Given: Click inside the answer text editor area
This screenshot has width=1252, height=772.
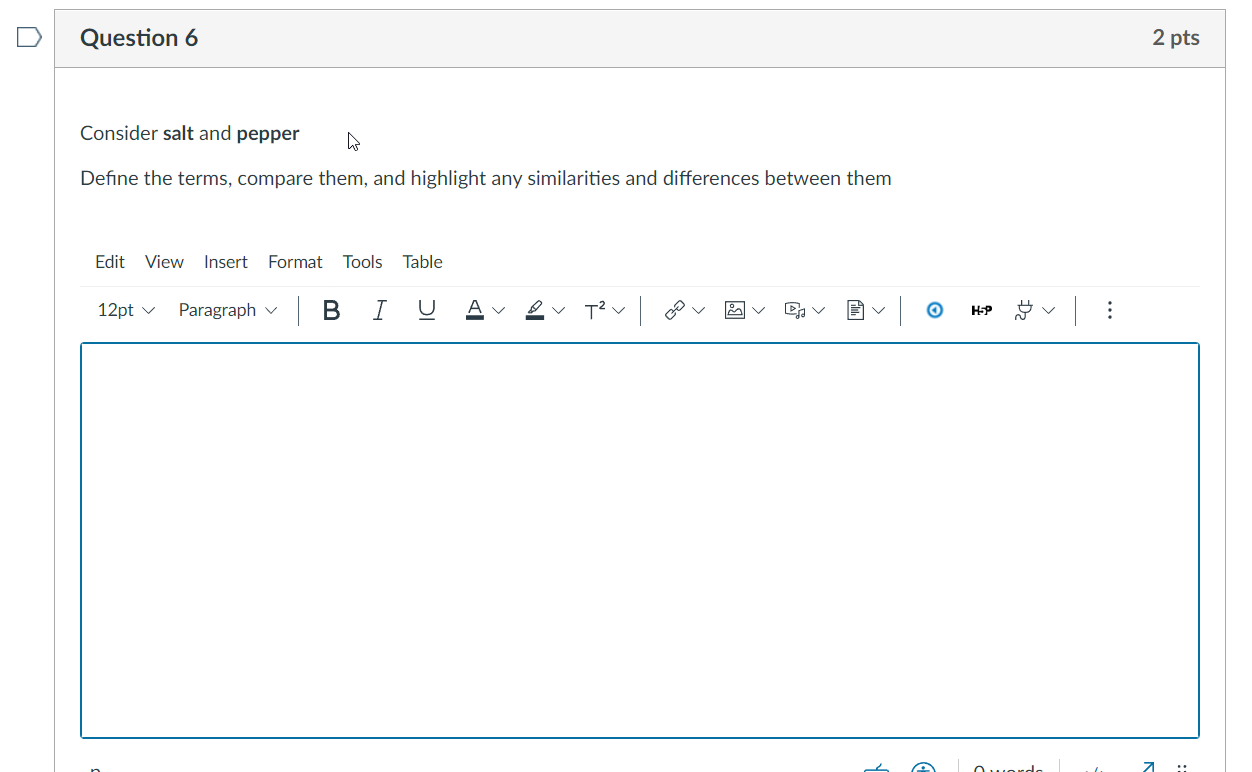Looking at the screenshot, I should click(640, 540).
